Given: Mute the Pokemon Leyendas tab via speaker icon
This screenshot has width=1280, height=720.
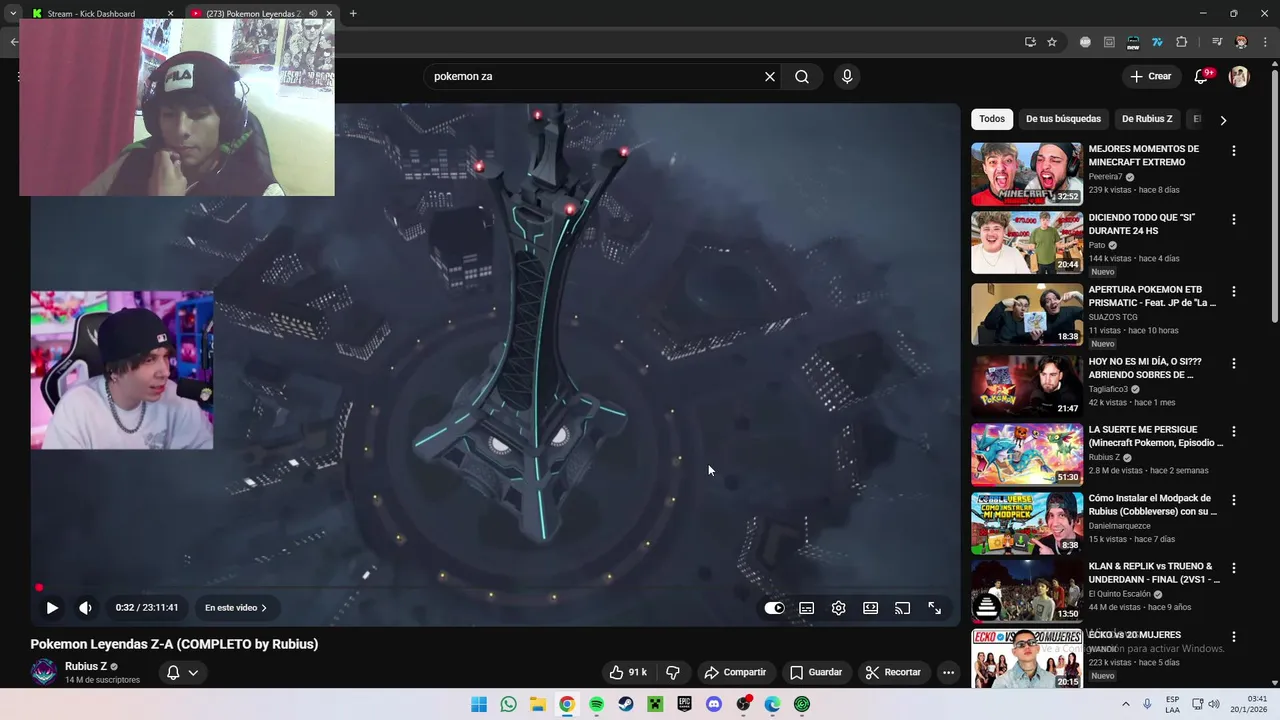Looking at the screenshot, I should coord(313,14).
